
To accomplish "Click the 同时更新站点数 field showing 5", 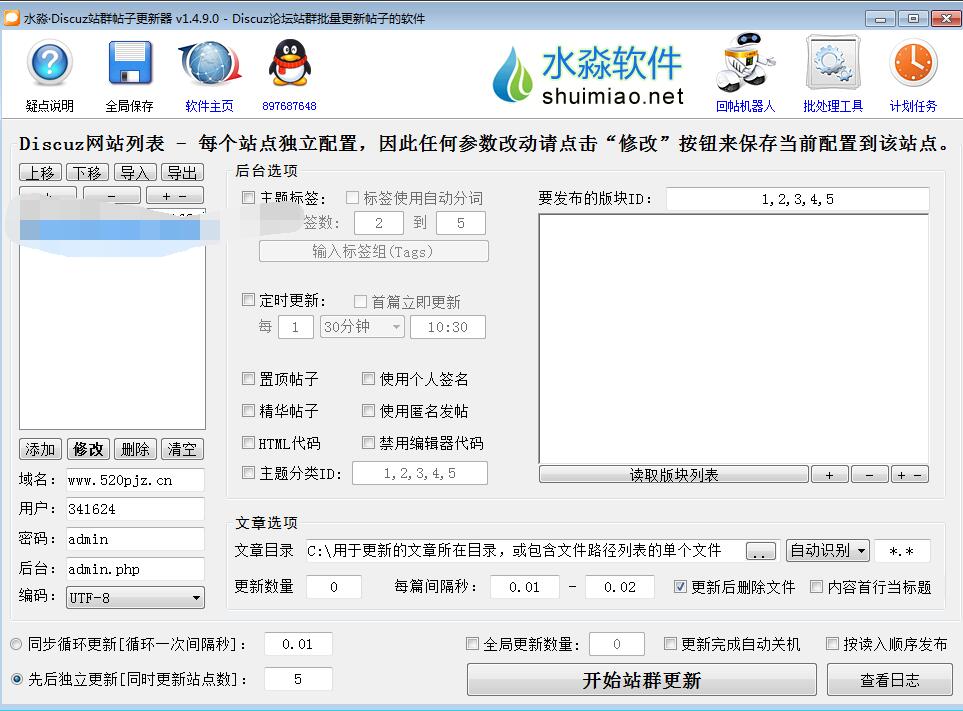I will tap(298, 679).
